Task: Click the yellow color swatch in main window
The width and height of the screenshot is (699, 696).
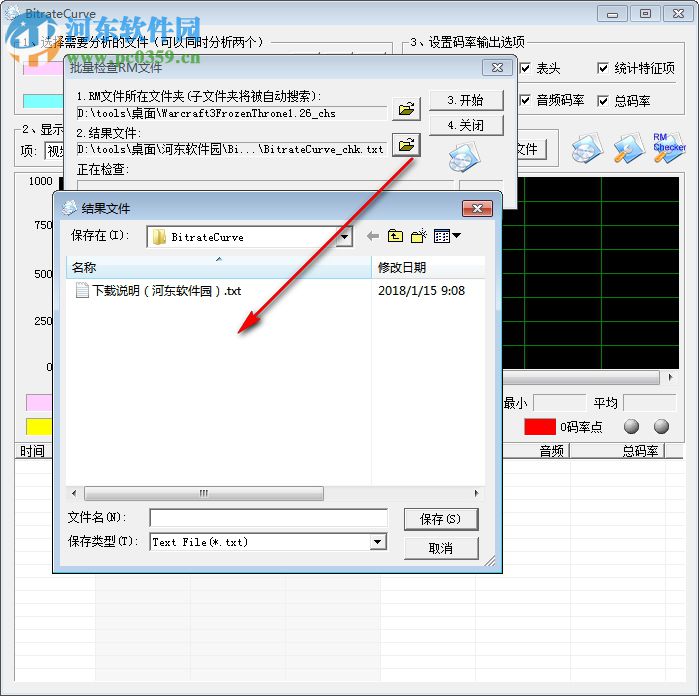Action: [39, 426]
